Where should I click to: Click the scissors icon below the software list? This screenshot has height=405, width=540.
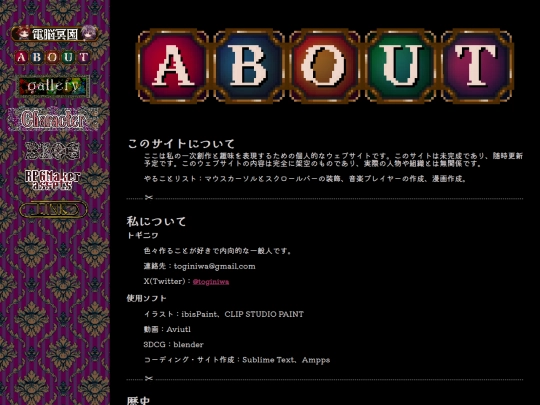[x=148, y=378]
